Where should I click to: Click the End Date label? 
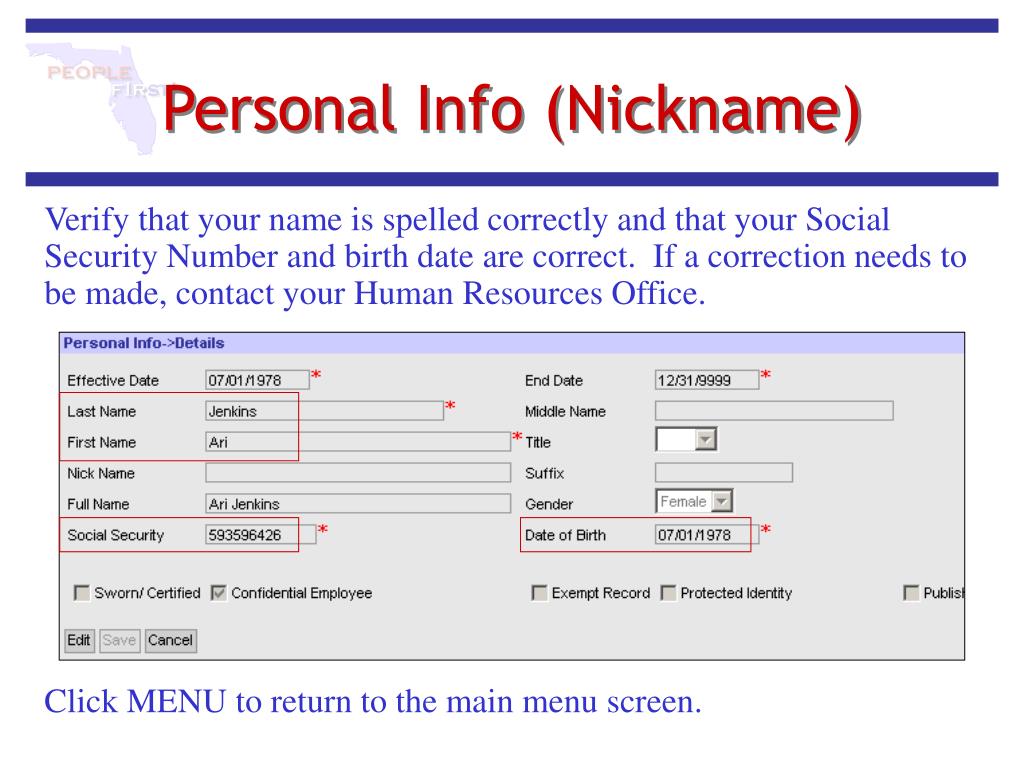tap(554, 381)
